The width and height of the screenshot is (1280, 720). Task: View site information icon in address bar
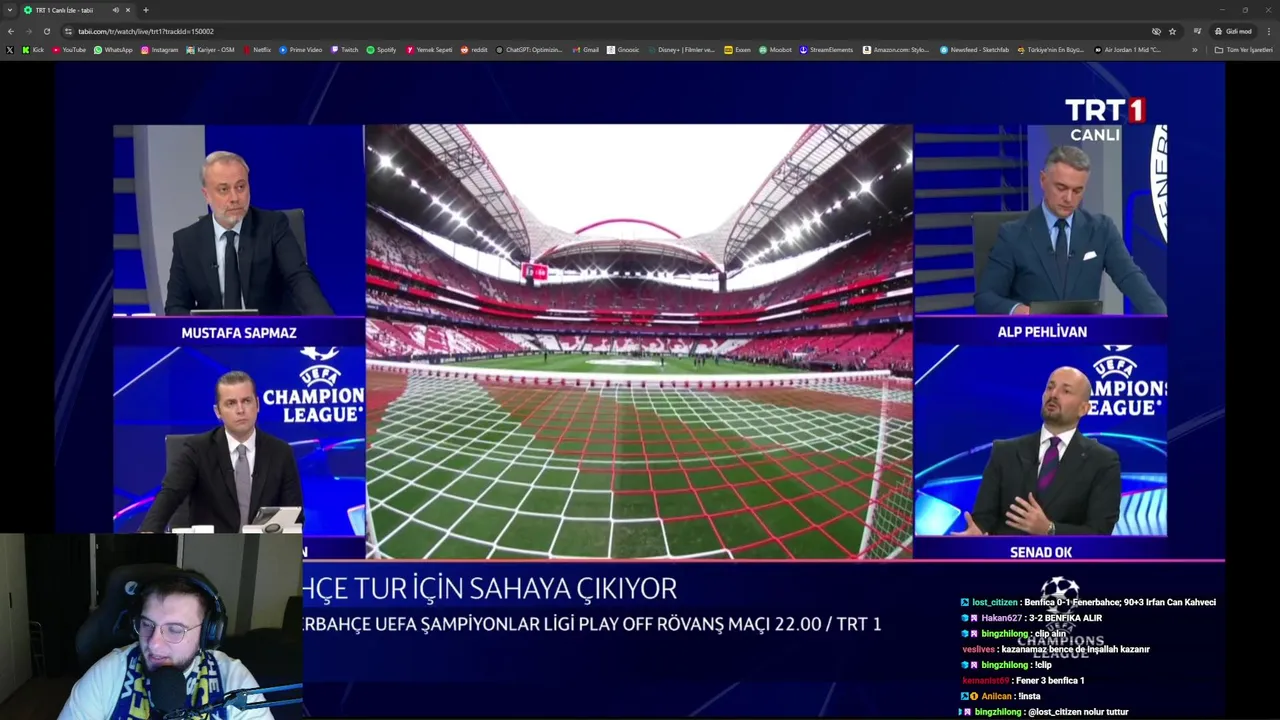68,31
